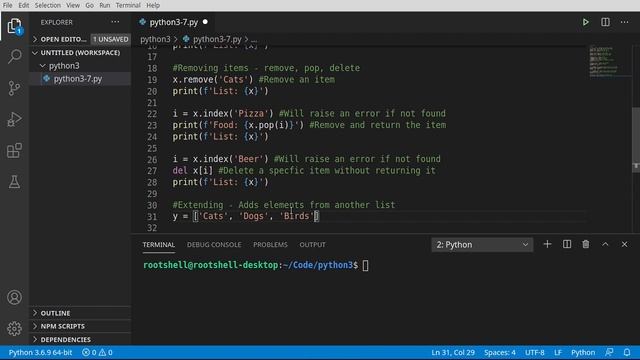
Task: Open the Explorer view in activity bar
Action: (x=14, y=26)
